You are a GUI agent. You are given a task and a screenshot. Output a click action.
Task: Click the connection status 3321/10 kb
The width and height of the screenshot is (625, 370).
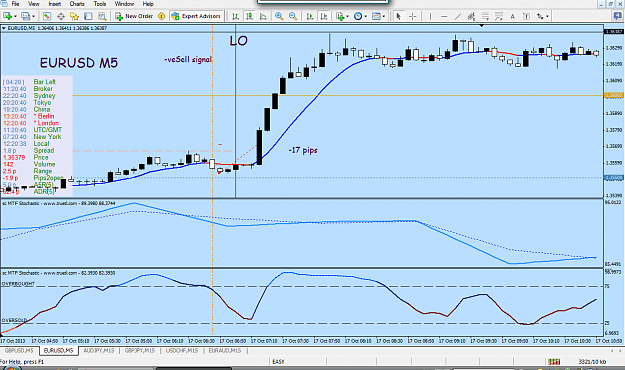click(592, 362)
